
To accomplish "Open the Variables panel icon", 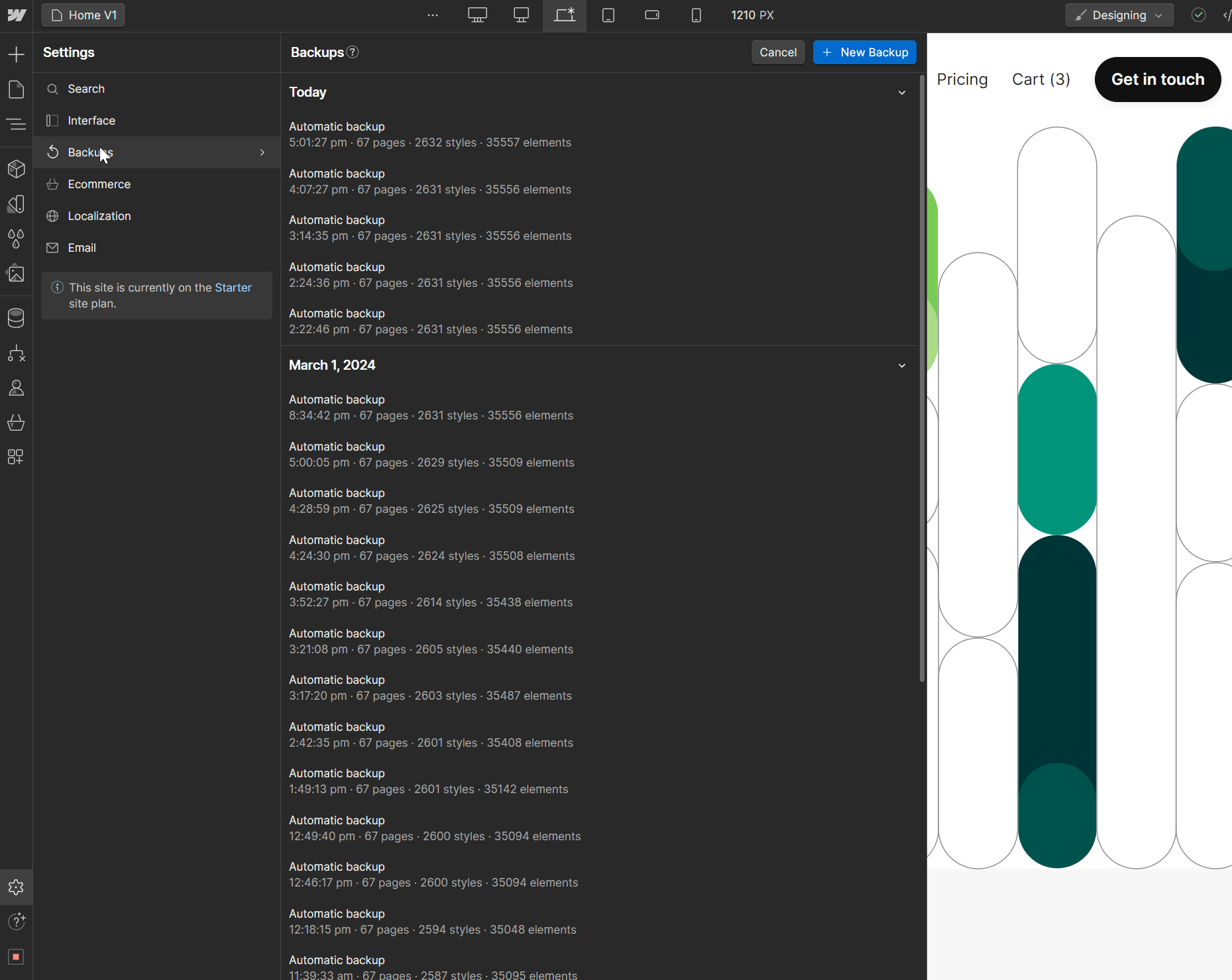I will pos(17,204).
